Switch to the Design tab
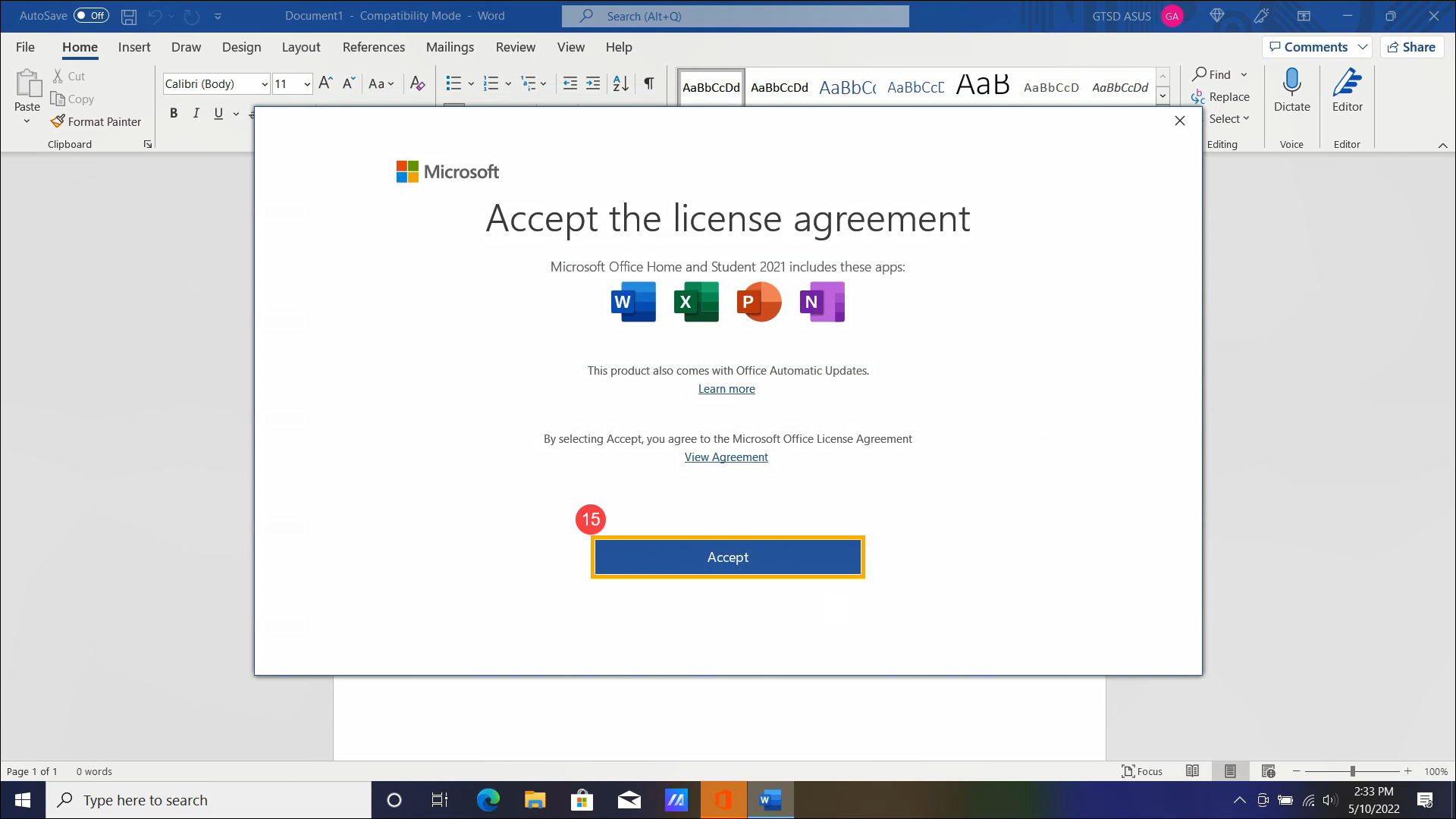1456x819 pixels. click(x=241, y=47)
